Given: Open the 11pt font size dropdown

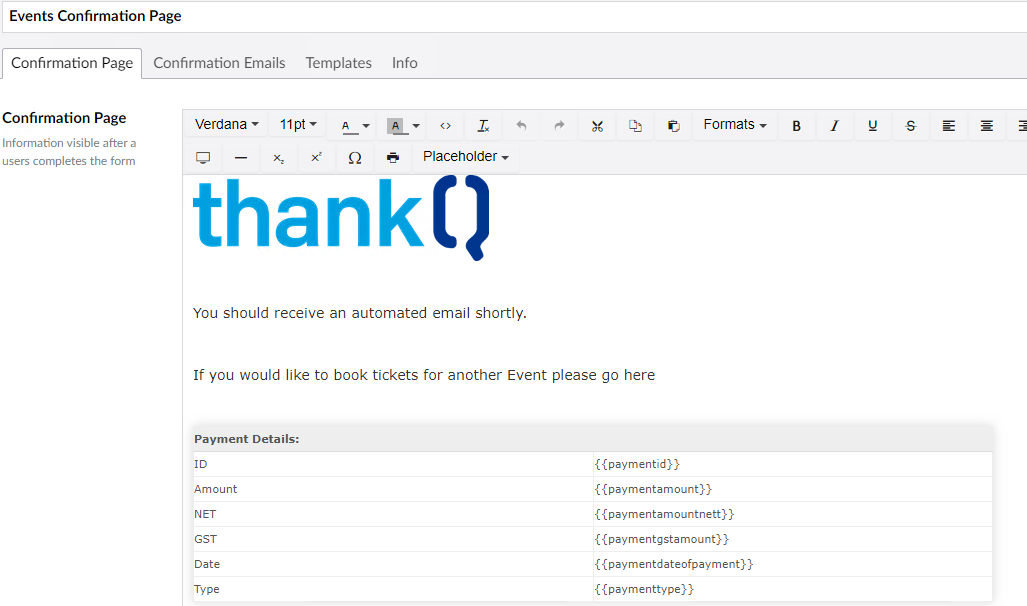Looking at the screenshot, I should [x=298, y=125].
